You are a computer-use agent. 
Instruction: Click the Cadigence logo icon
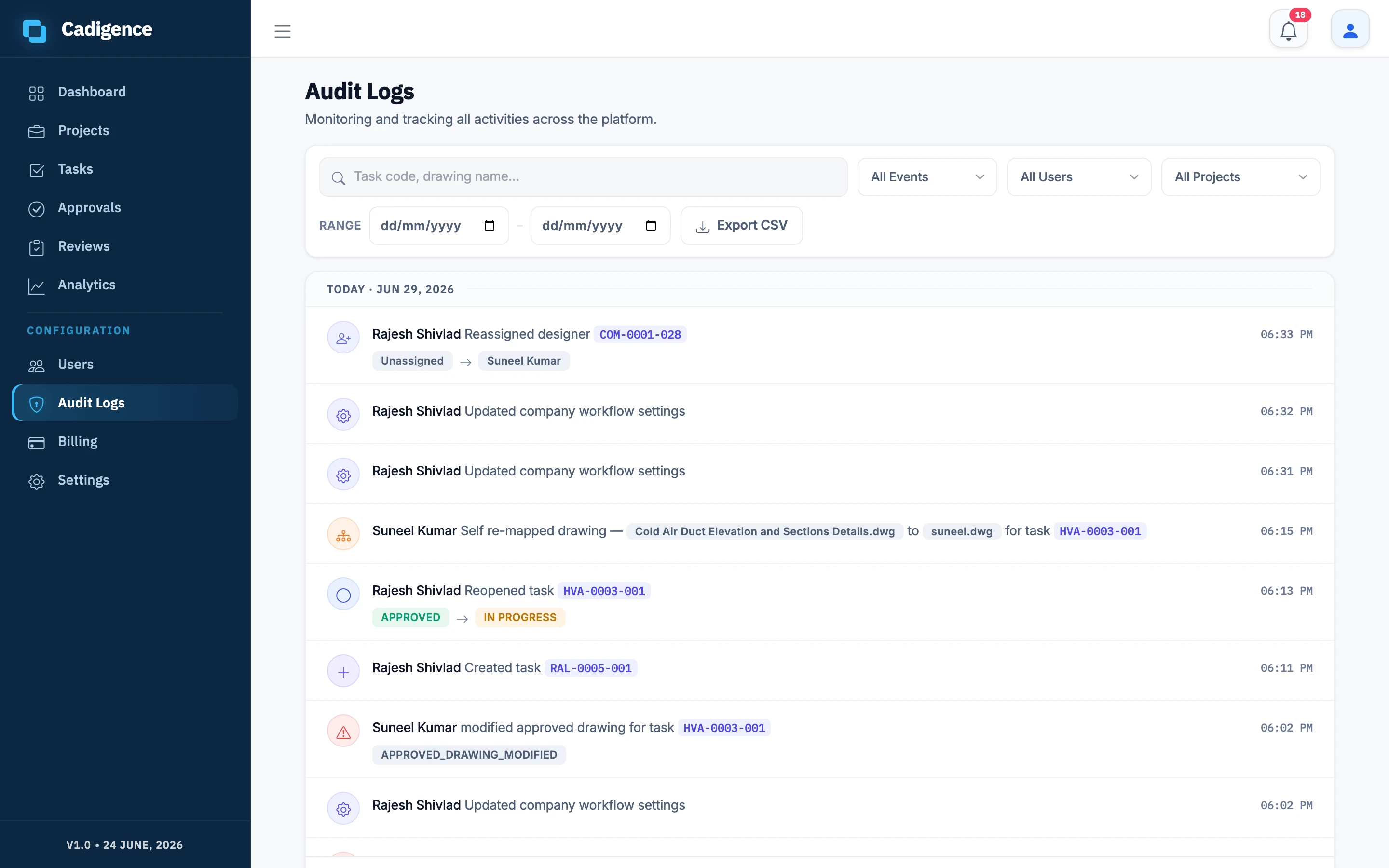pos(34,30)
